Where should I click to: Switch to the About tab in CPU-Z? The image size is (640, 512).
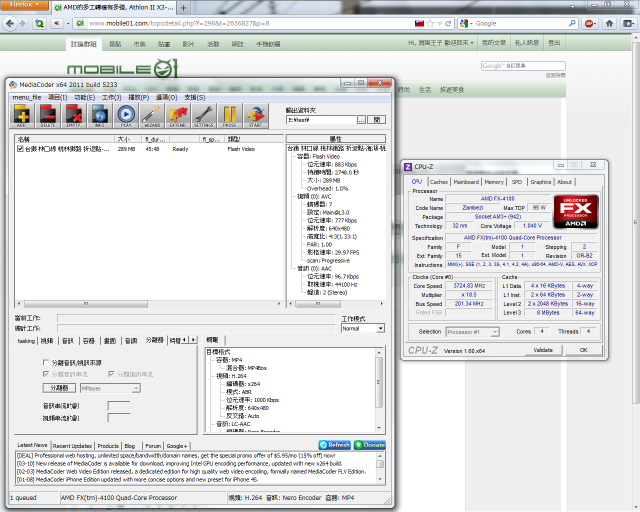point(564,182)
